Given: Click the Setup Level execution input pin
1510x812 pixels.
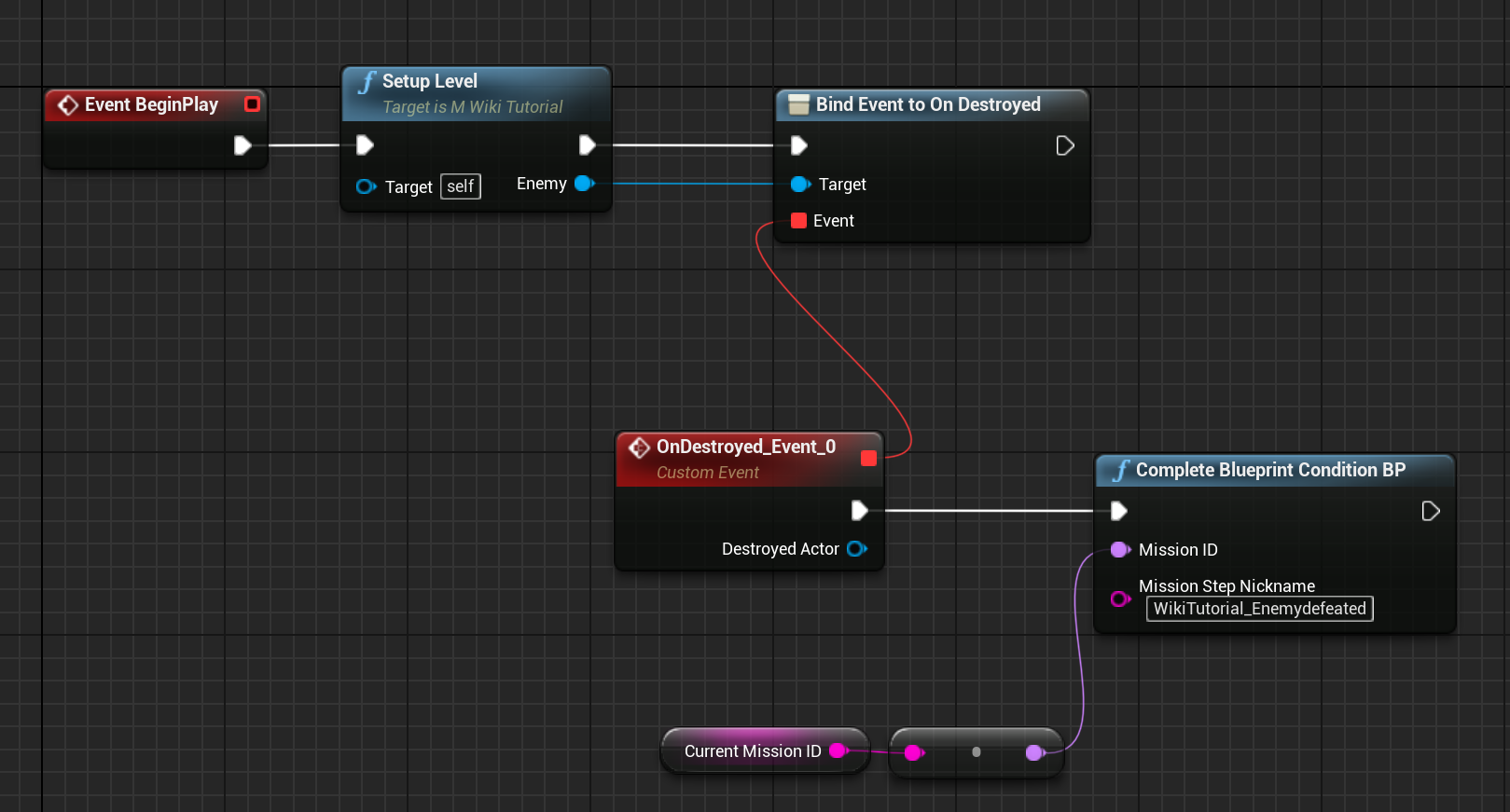Looking at the screenshot, I should [x=365, y=145].
